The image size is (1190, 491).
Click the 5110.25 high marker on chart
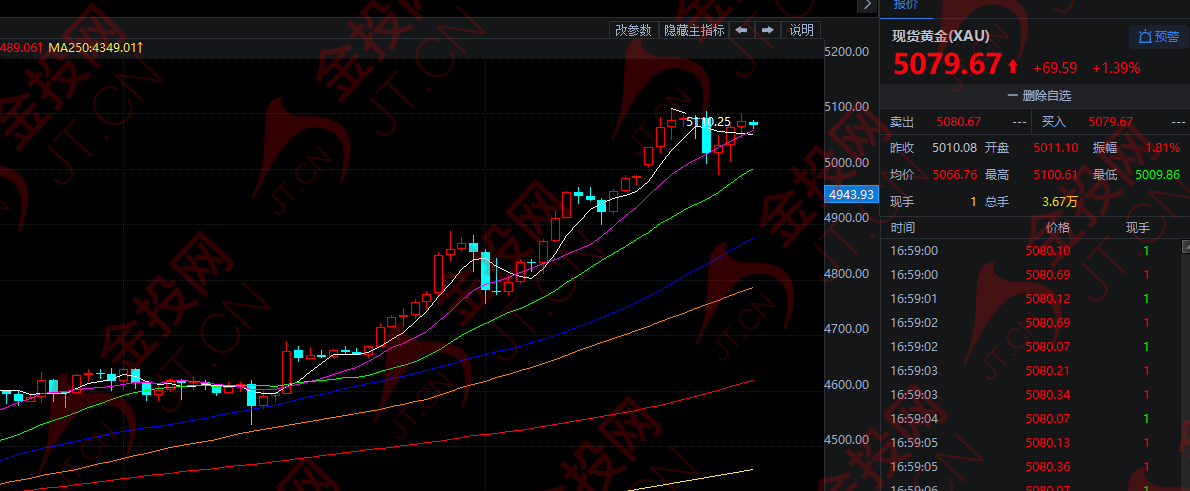click(708, 121)
